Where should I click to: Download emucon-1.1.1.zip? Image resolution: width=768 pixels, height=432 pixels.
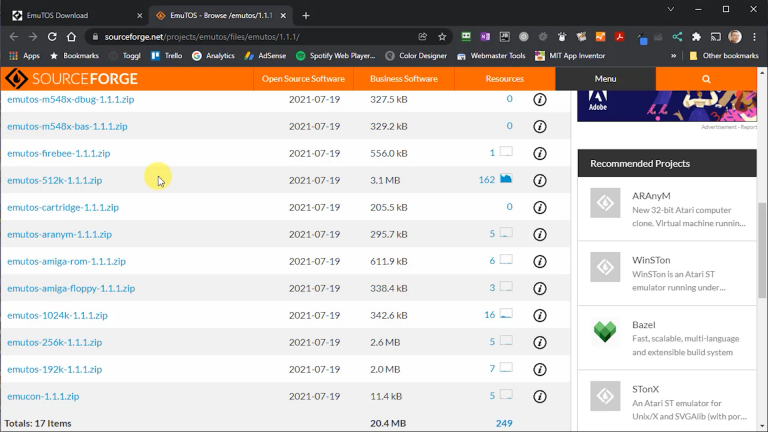click(x=43, y=396)
